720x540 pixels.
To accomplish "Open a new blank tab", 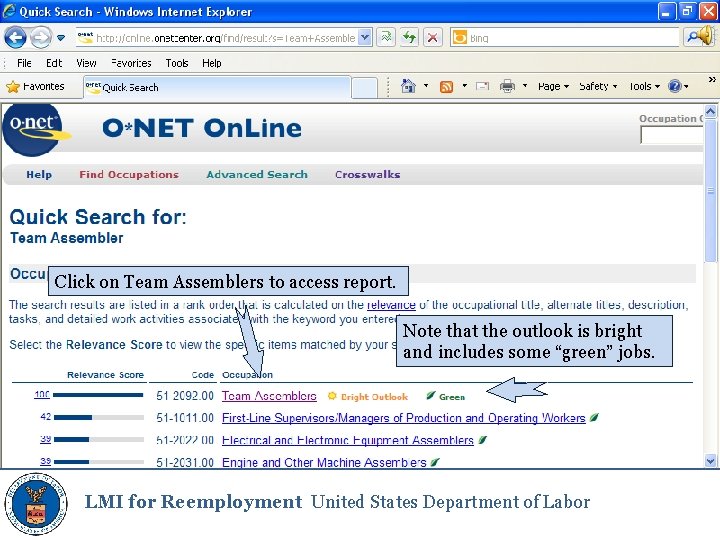I will click(x=364, y=88).
